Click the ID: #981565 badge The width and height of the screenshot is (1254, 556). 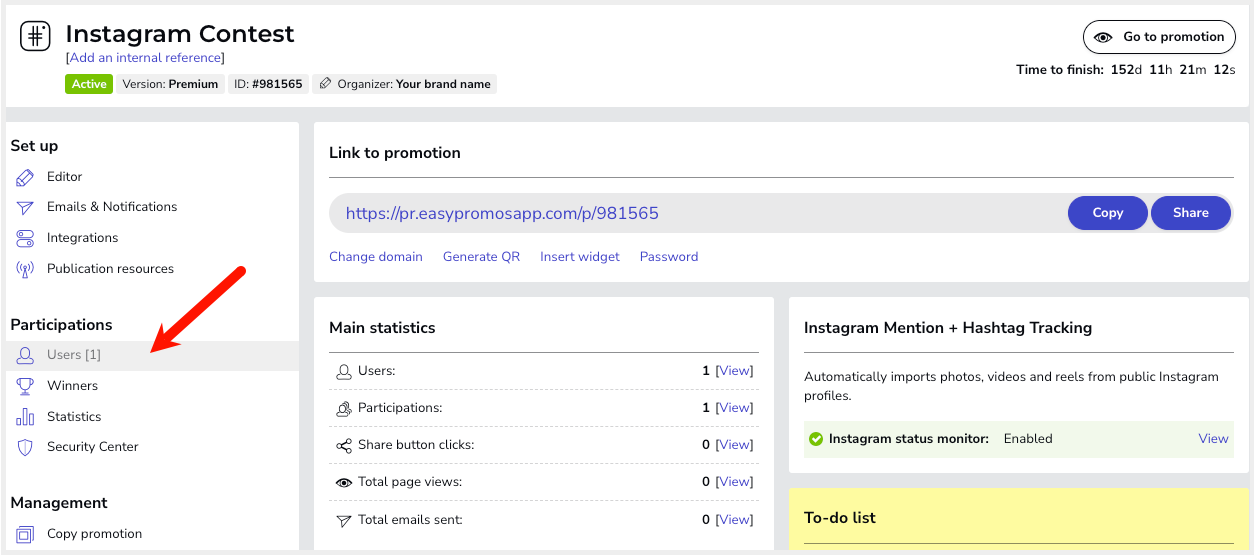click(x=268, y=84)
